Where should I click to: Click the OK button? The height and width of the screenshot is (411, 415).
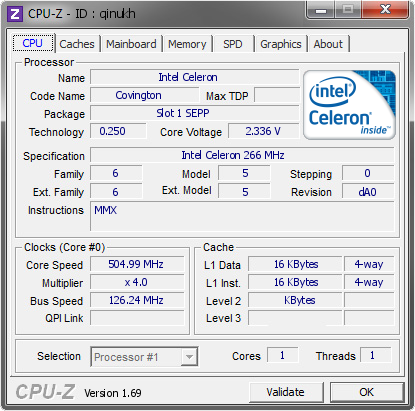click(367, 392)
